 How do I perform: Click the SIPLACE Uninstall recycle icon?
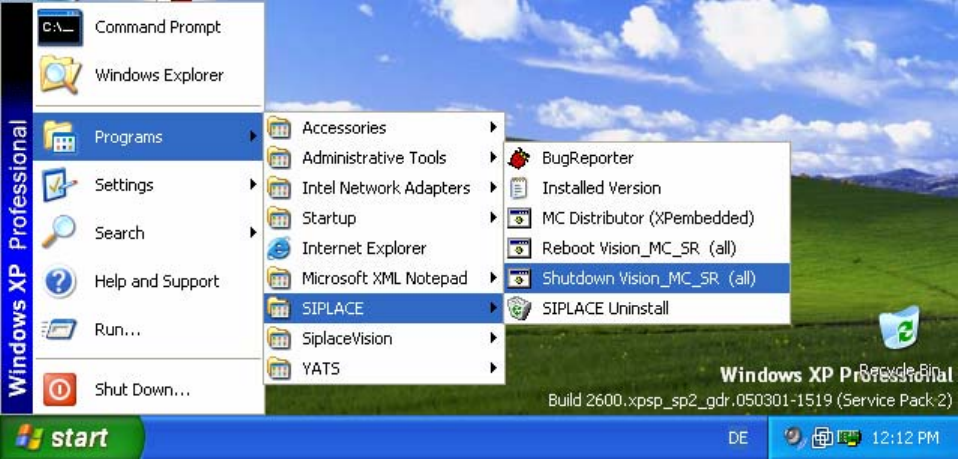click(519, 308)
